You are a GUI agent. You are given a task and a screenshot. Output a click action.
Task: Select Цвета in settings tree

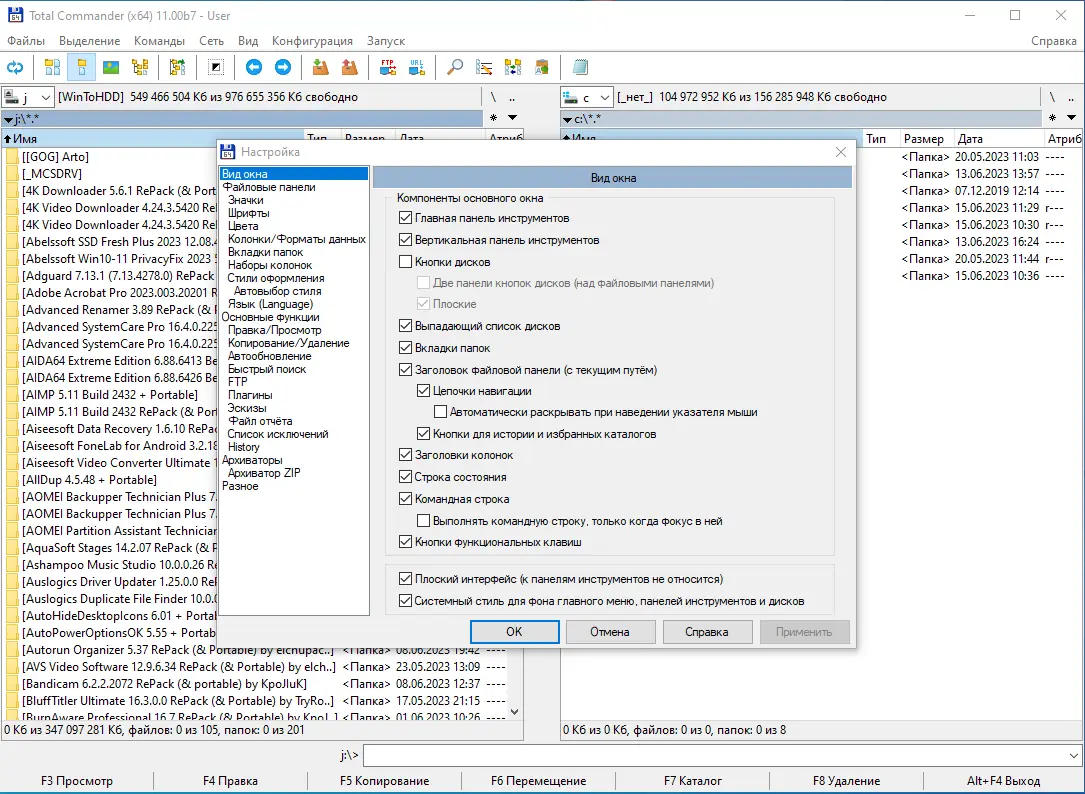(x=243, y=226)
